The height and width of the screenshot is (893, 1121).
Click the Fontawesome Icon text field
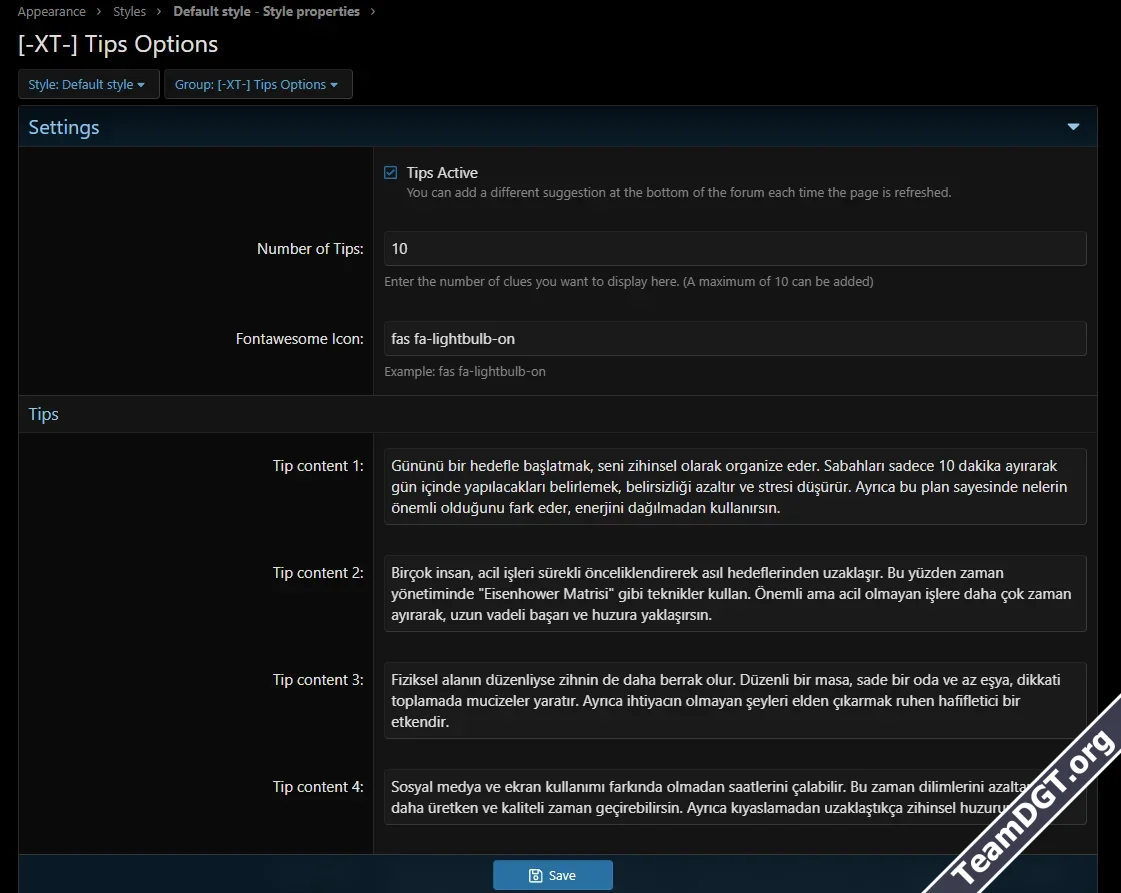[734, 339]
